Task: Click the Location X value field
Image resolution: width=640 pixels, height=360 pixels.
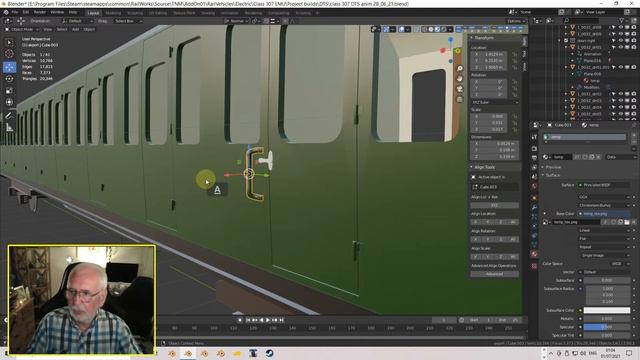Action: pos(489,54)
